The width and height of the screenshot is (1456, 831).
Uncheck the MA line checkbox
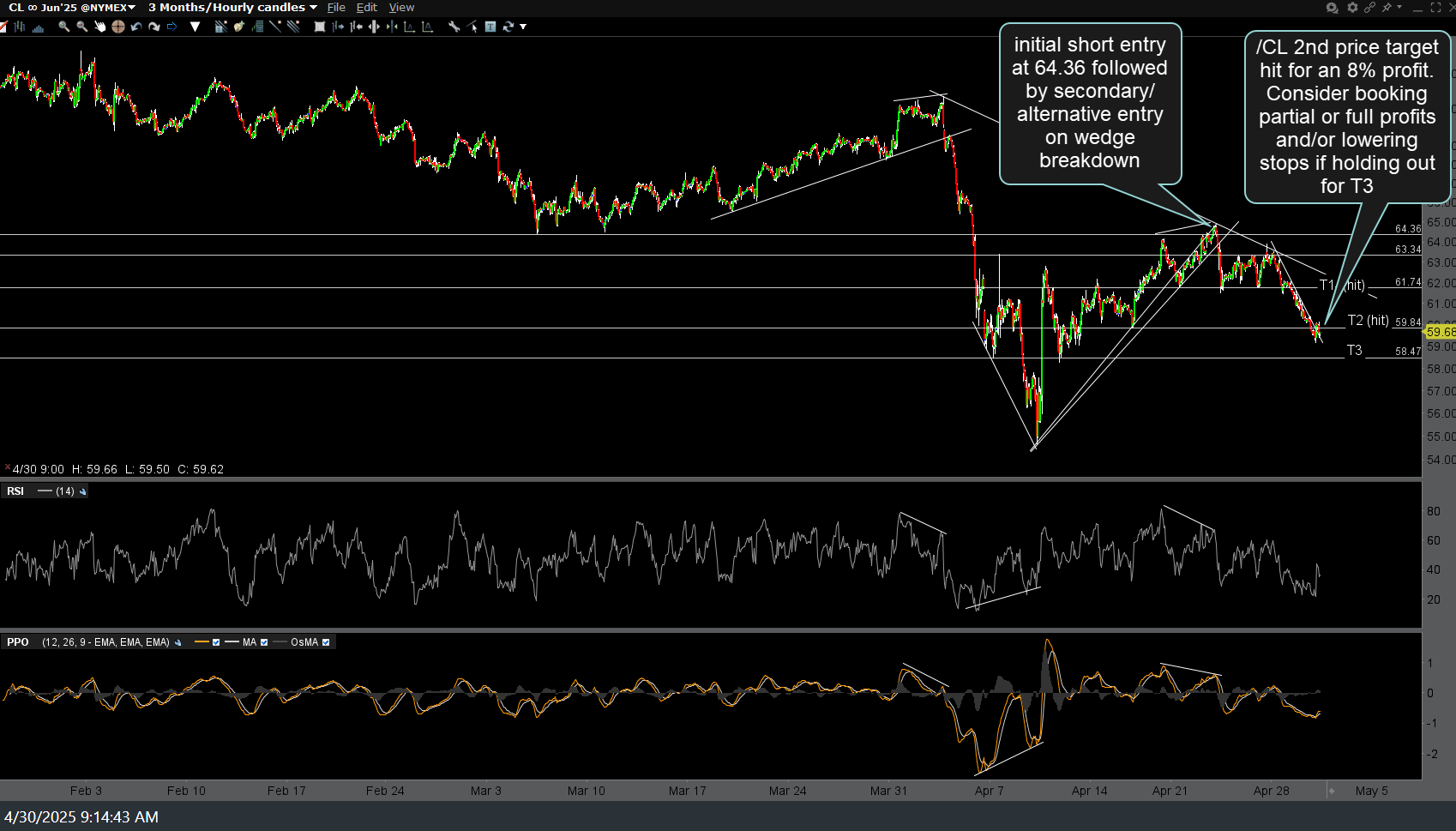tap(264, 642)
